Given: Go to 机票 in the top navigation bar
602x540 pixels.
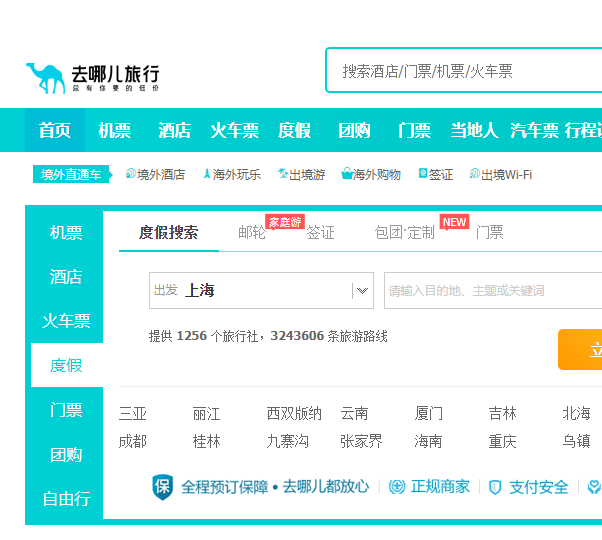Looking at the screenshot, I should 114,130.
